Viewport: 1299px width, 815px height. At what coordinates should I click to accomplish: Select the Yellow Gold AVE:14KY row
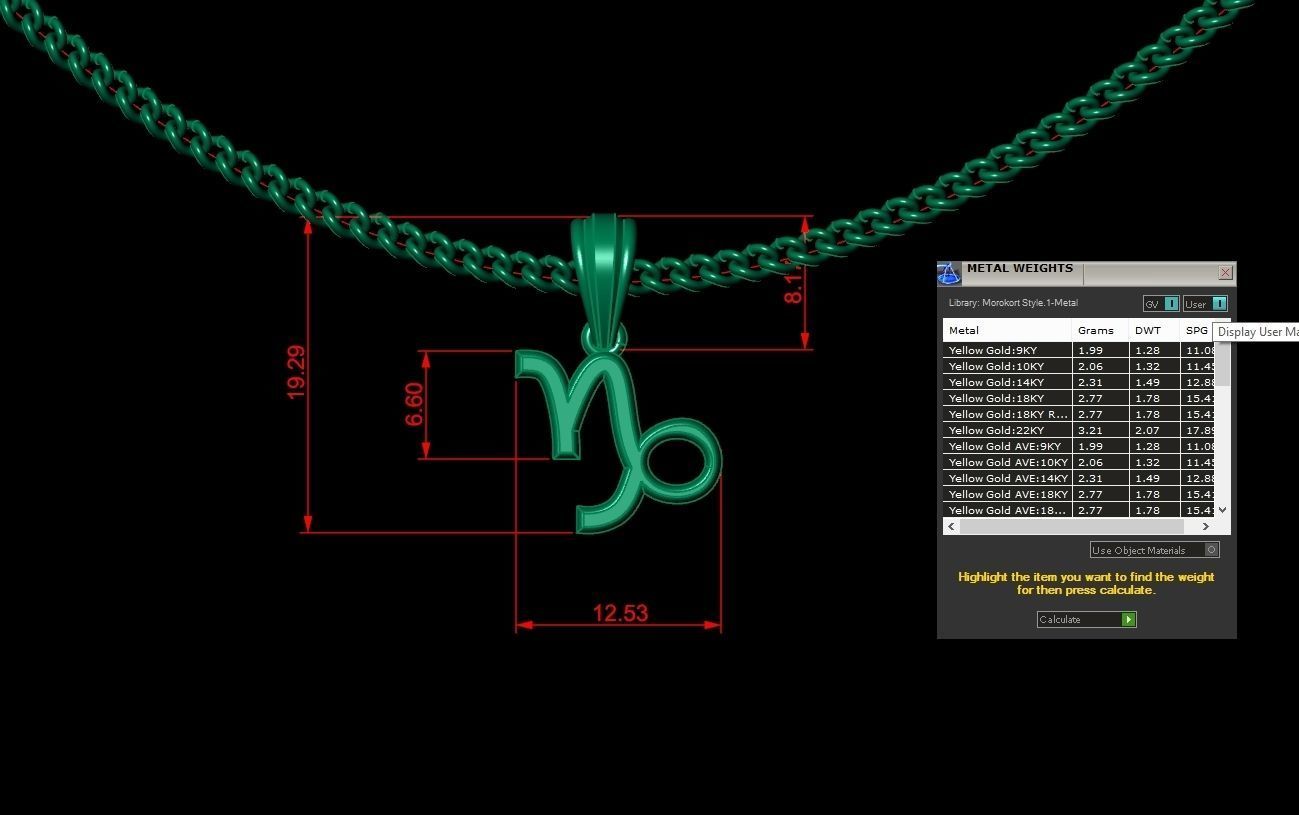1080,479
